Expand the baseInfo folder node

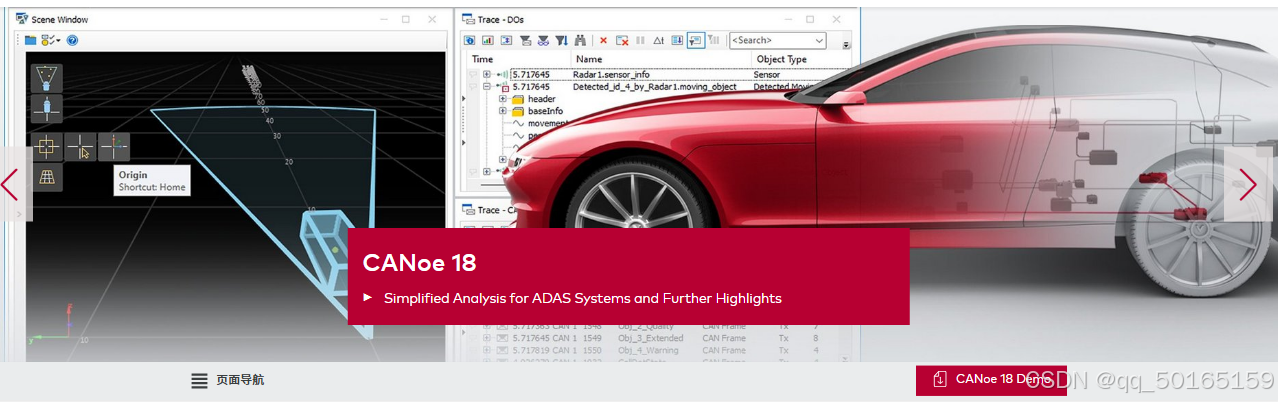(x=503, y=112)
